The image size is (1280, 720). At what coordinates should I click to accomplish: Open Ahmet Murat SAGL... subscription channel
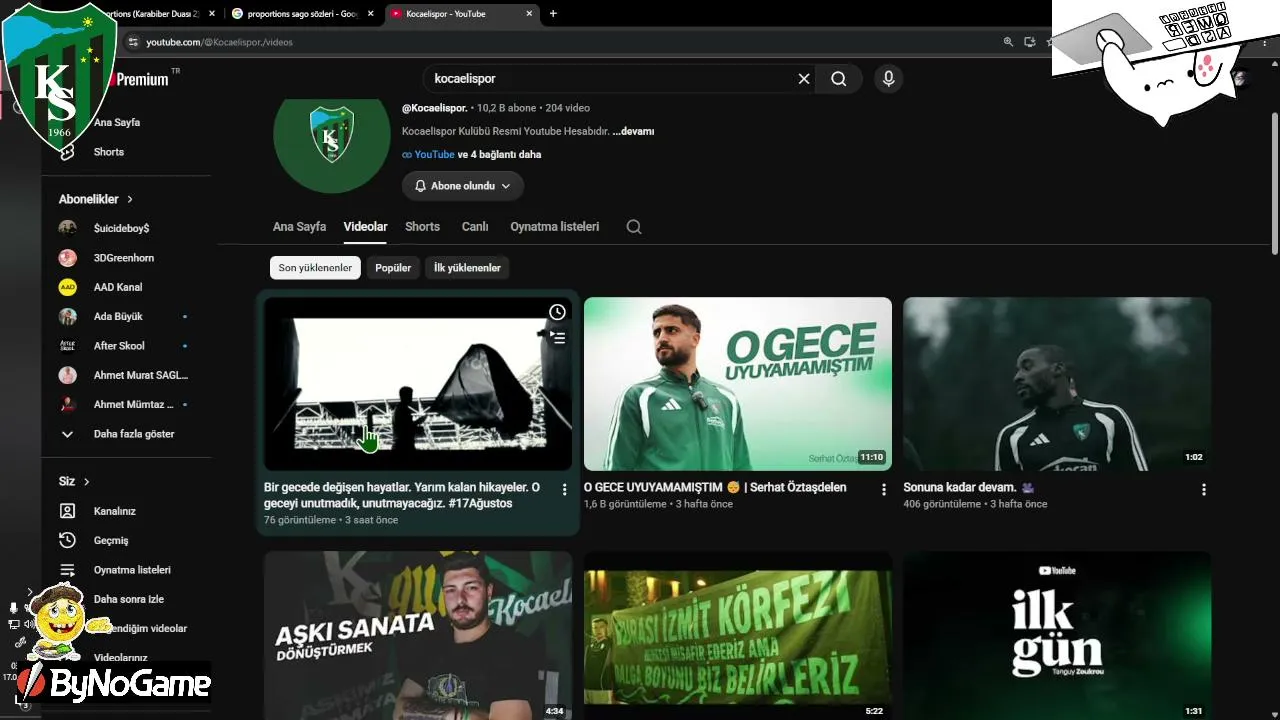[140, 375]
